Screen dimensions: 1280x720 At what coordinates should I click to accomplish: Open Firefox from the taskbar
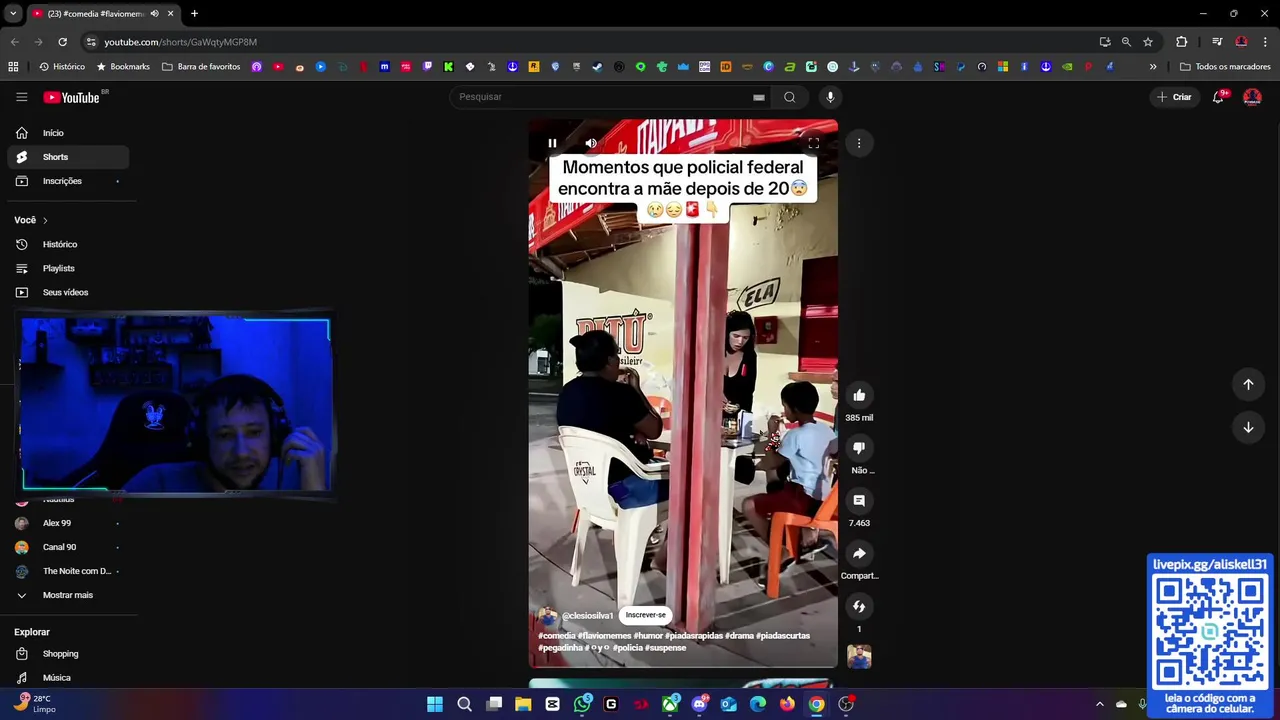pos(787,704)
